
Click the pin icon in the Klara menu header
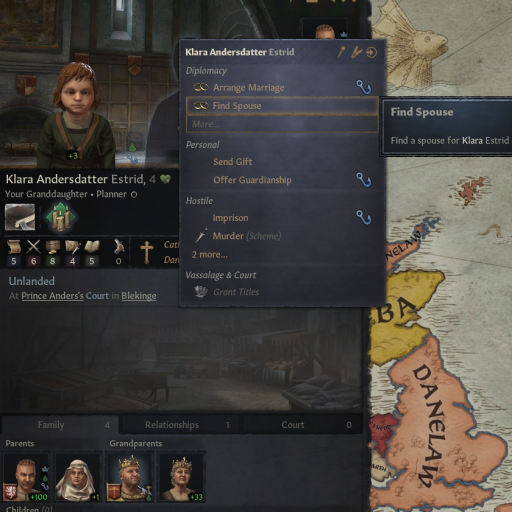[x=341, y=52]
